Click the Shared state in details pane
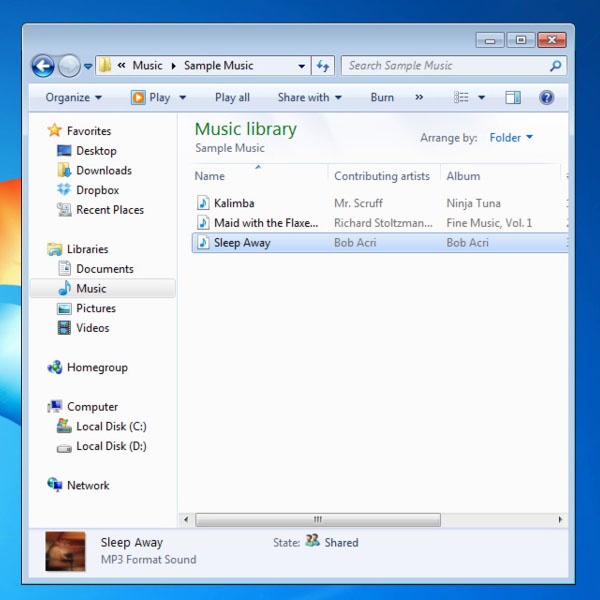Viewport: 600px width, 600px height. point(341,543)
